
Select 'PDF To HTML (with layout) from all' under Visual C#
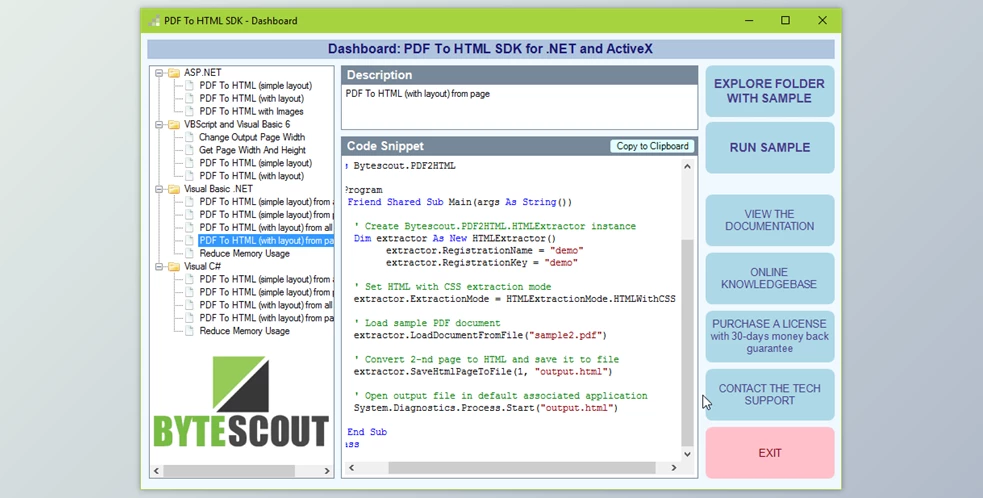click(266, 305)
